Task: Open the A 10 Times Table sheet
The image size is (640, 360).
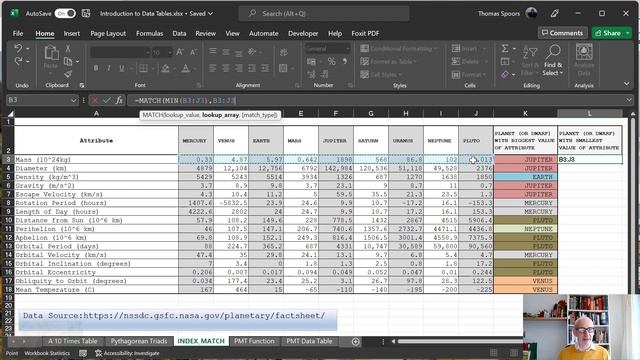Action: click(x=73, y=341)
